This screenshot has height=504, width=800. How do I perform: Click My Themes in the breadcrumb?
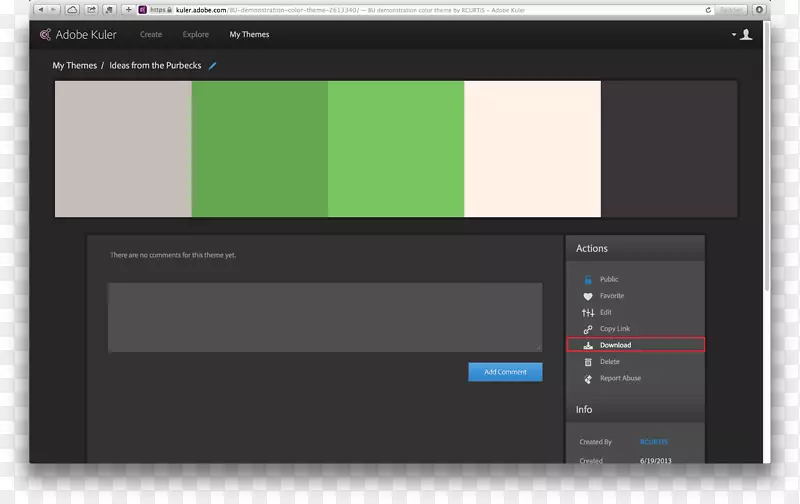tap(75, 66)
